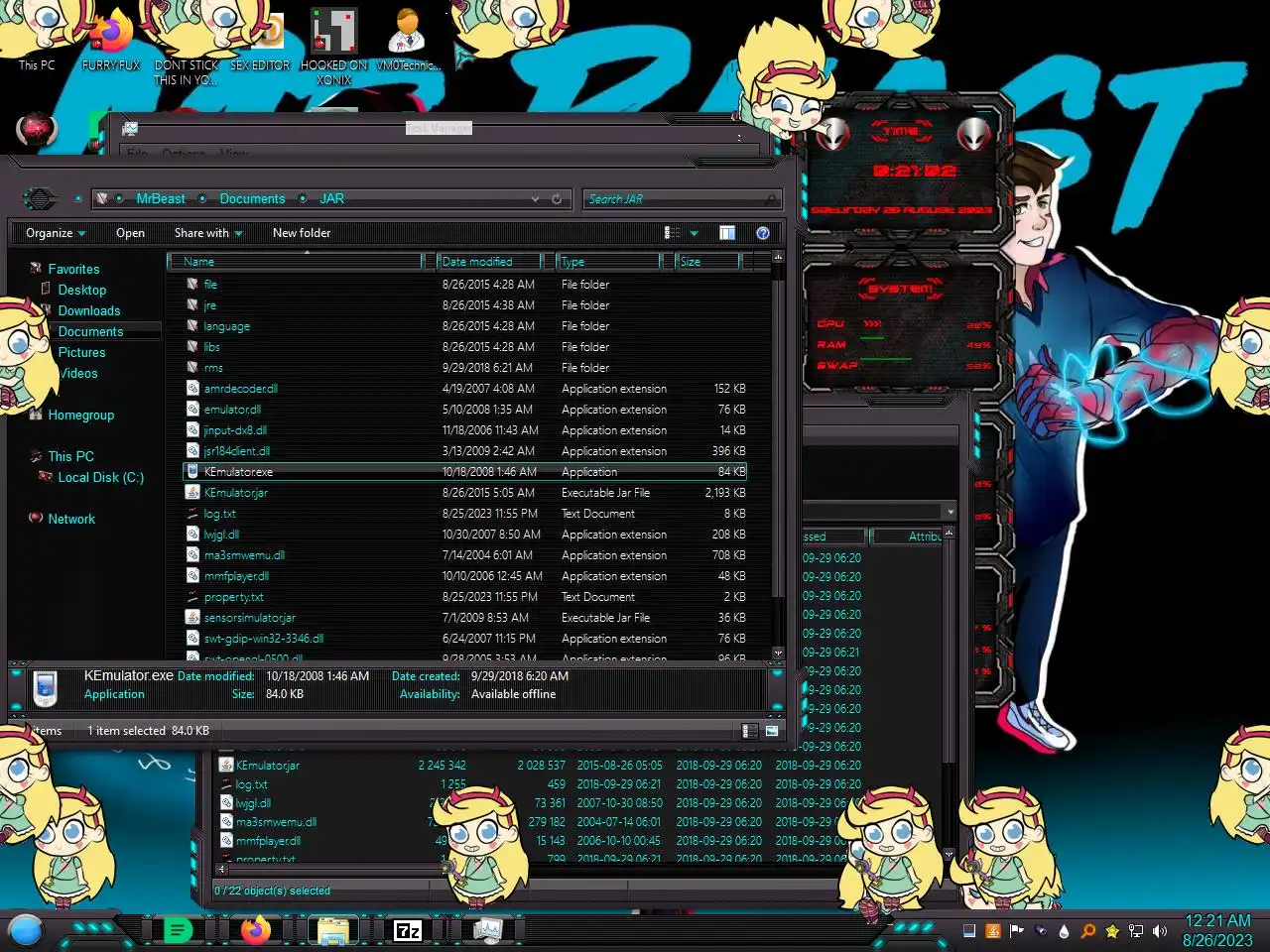The height and width of the screenshot is (952, 1270).
Task: Open the File Explorer taskbar icon
Action: pos(332,930)
